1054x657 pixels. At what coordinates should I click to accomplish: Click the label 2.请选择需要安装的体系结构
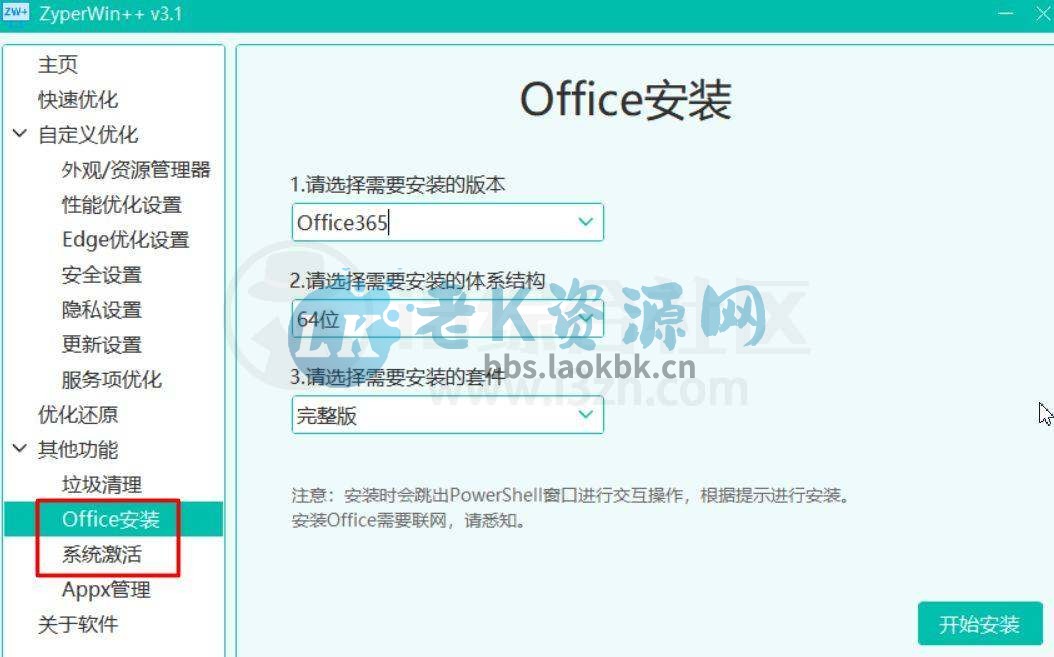click(x=417, y=280)
